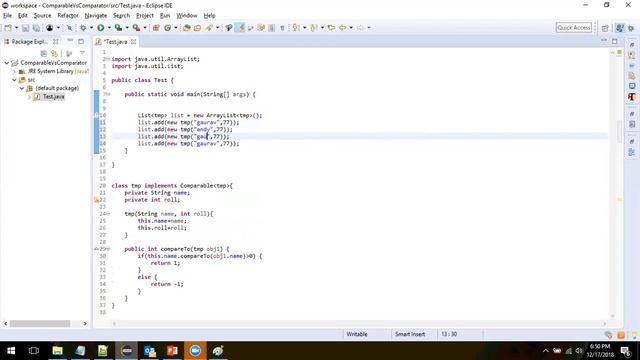Toggle Block Selection Mode toolbar button
The height and width of the screenshot is (360, 640).
pos(271,28)
